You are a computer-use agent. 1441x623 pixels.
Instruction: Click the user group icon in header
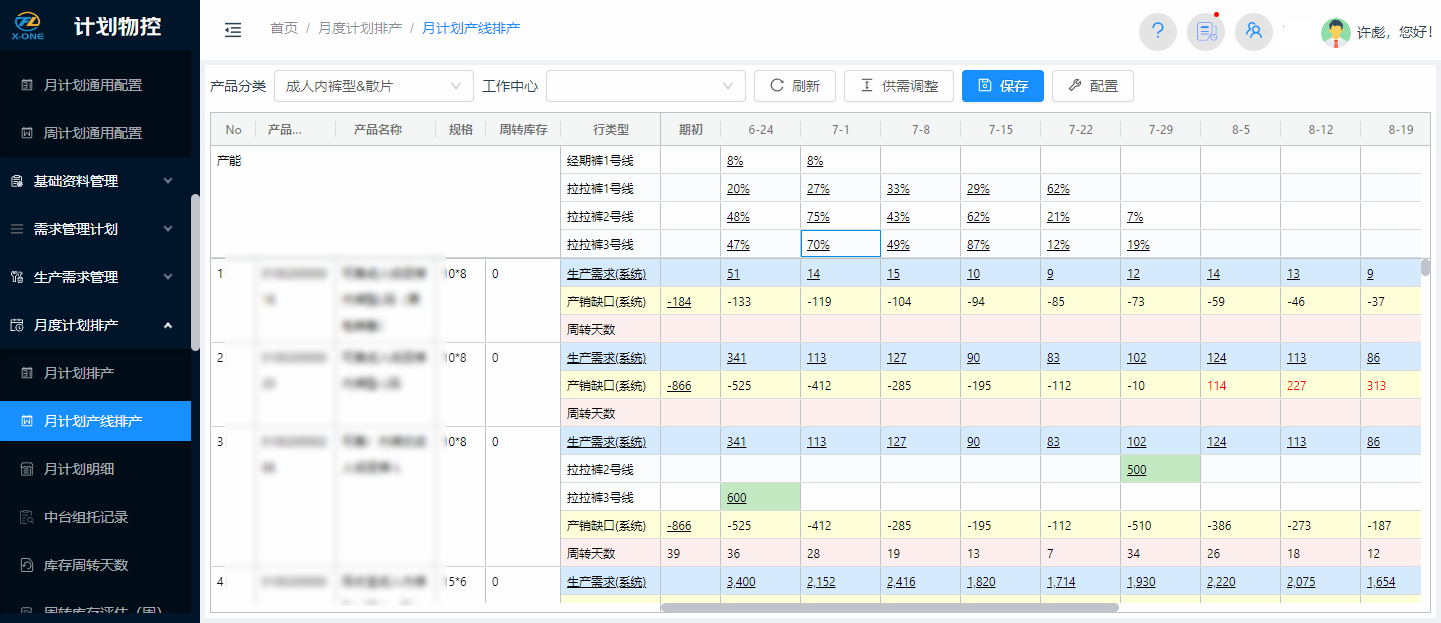(x=1253, y=31)
